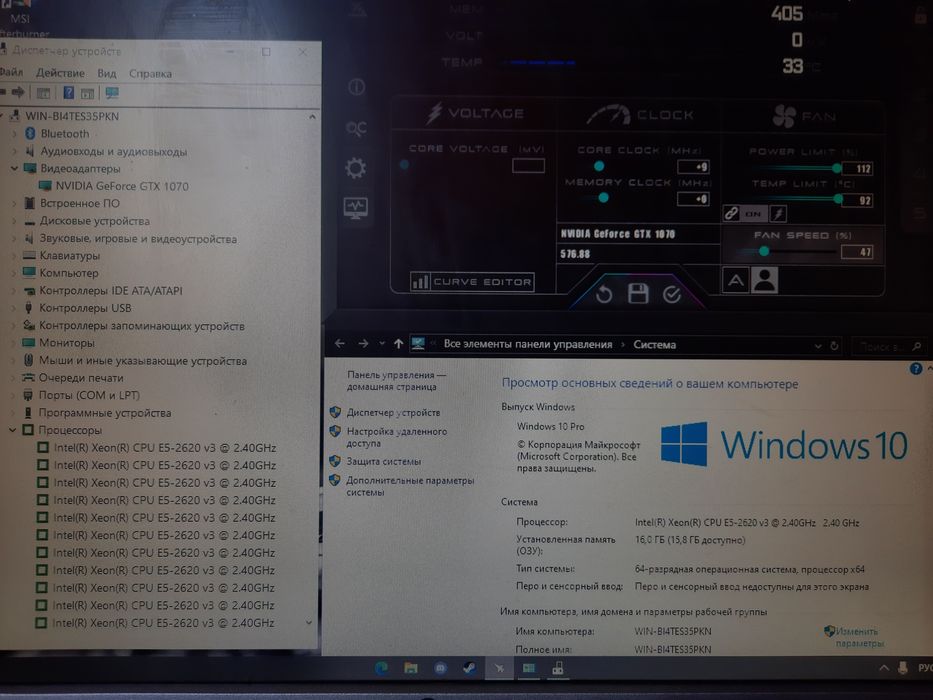Open the Действие menu
The height and width of the screenshot is (700, 933).
point(60,73)
